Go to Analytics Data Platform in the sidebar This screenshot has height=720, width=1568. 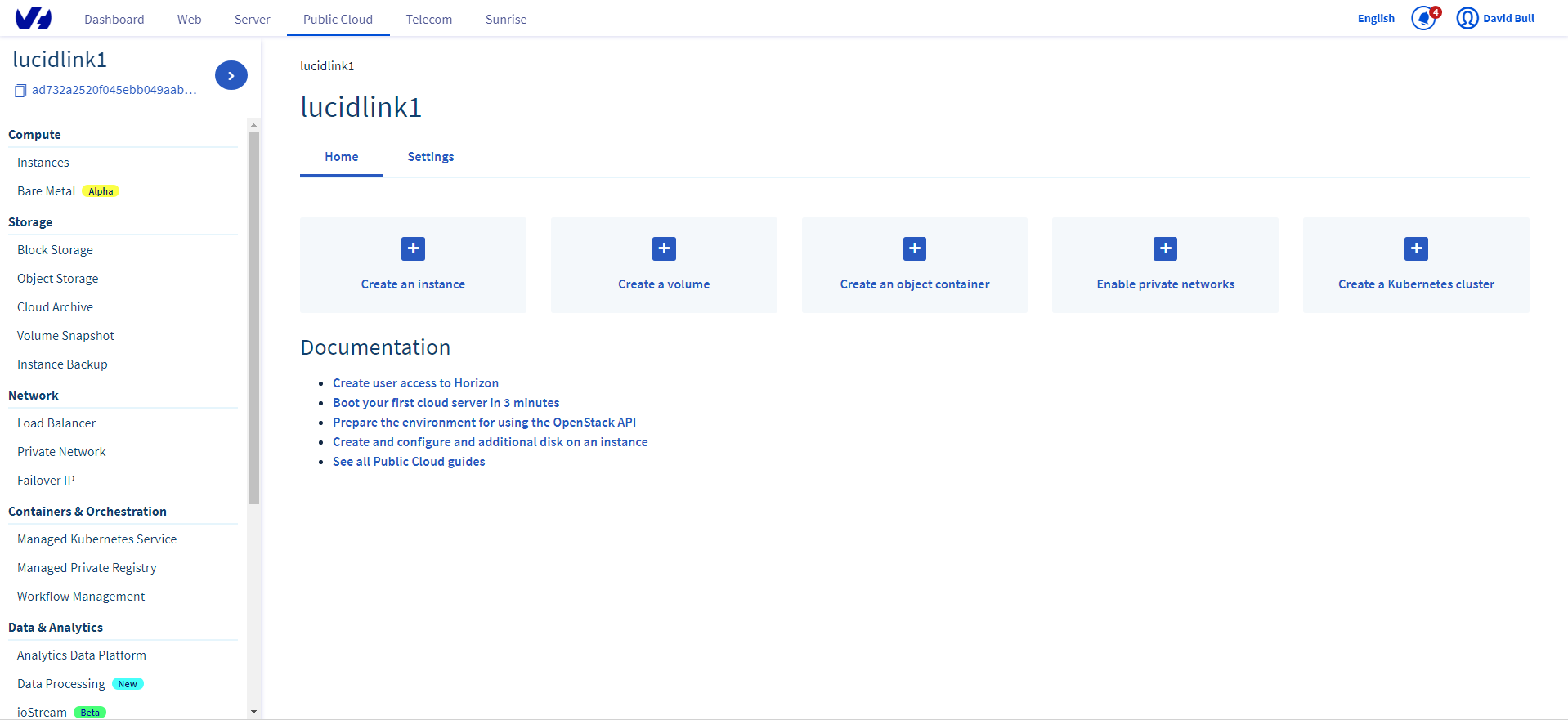pos(82,655)
